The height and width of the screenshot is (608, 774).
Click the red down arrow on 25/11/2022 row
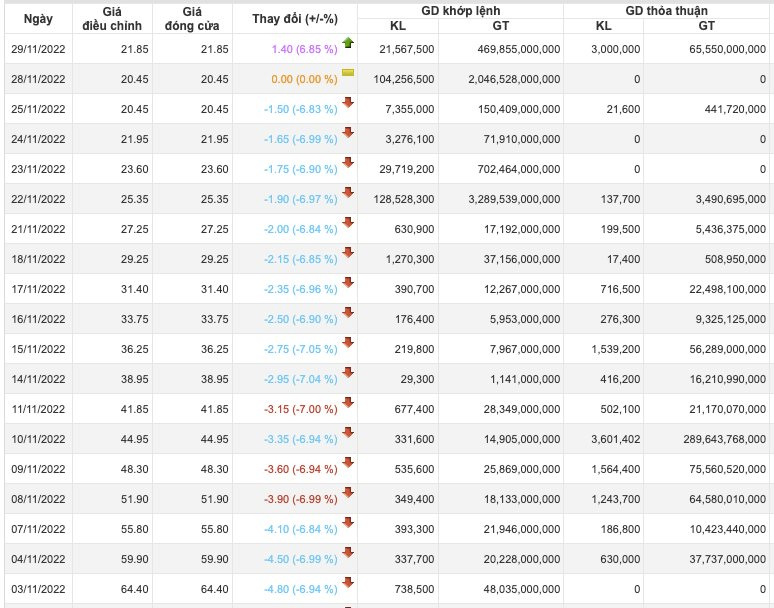(x=348, y=103)
